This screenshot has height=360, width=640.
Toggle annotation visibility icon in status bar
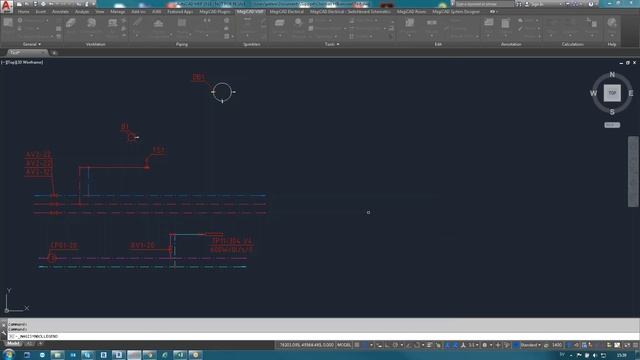point(447,345)
